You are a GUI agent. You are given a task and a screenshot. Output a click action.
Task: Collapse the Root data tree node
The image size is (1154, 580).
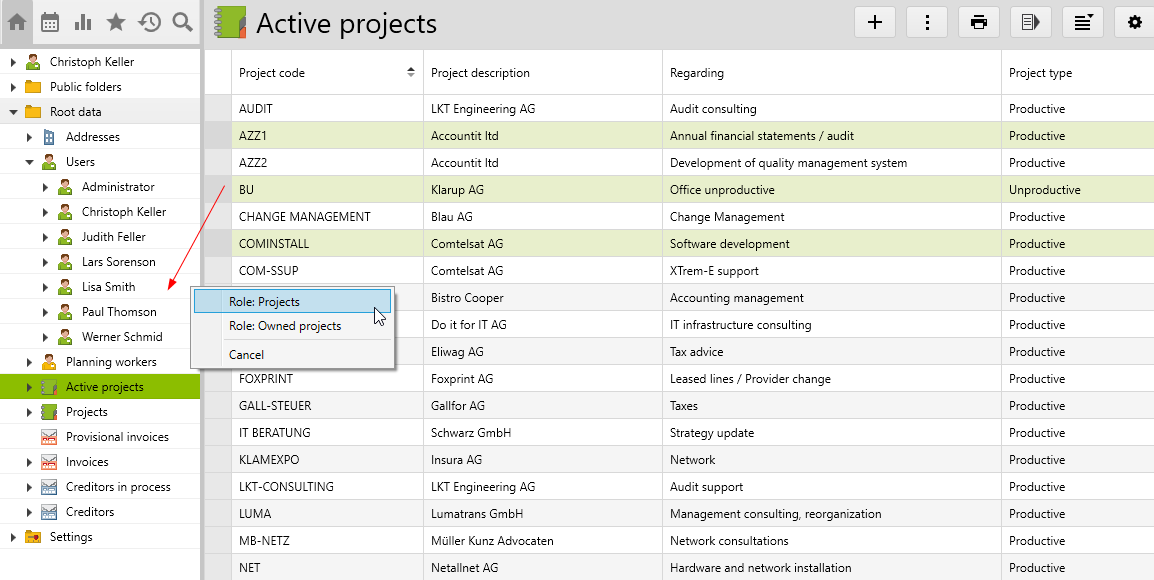click(x=13, y=112)
